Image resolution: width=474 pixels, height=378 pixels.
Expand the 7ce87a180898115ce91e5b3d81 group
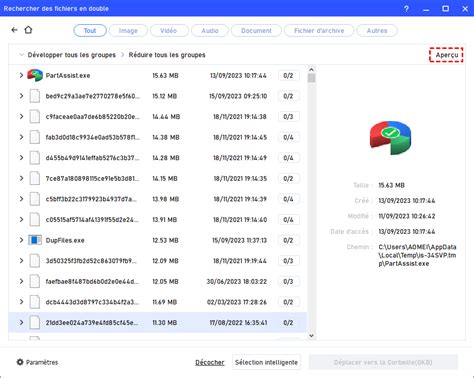click(x=21, y=178)
